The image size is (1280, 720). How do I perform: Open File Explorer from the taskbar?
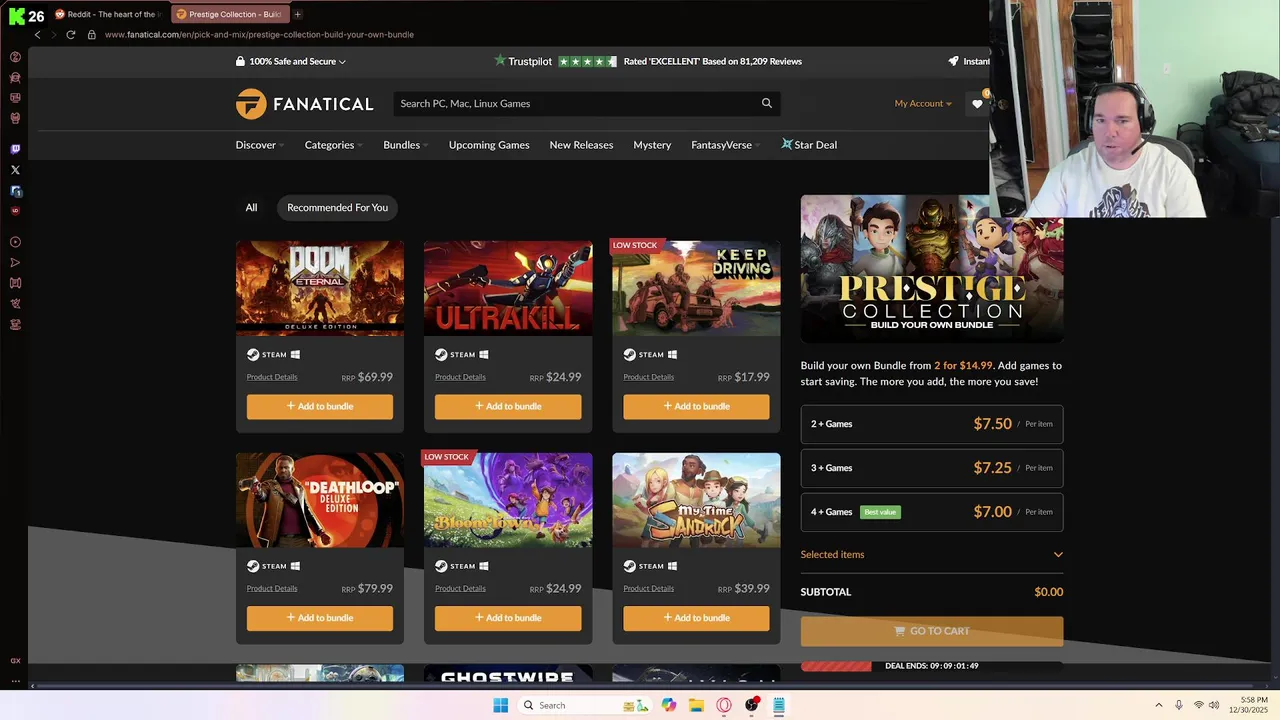pos(696,705)
